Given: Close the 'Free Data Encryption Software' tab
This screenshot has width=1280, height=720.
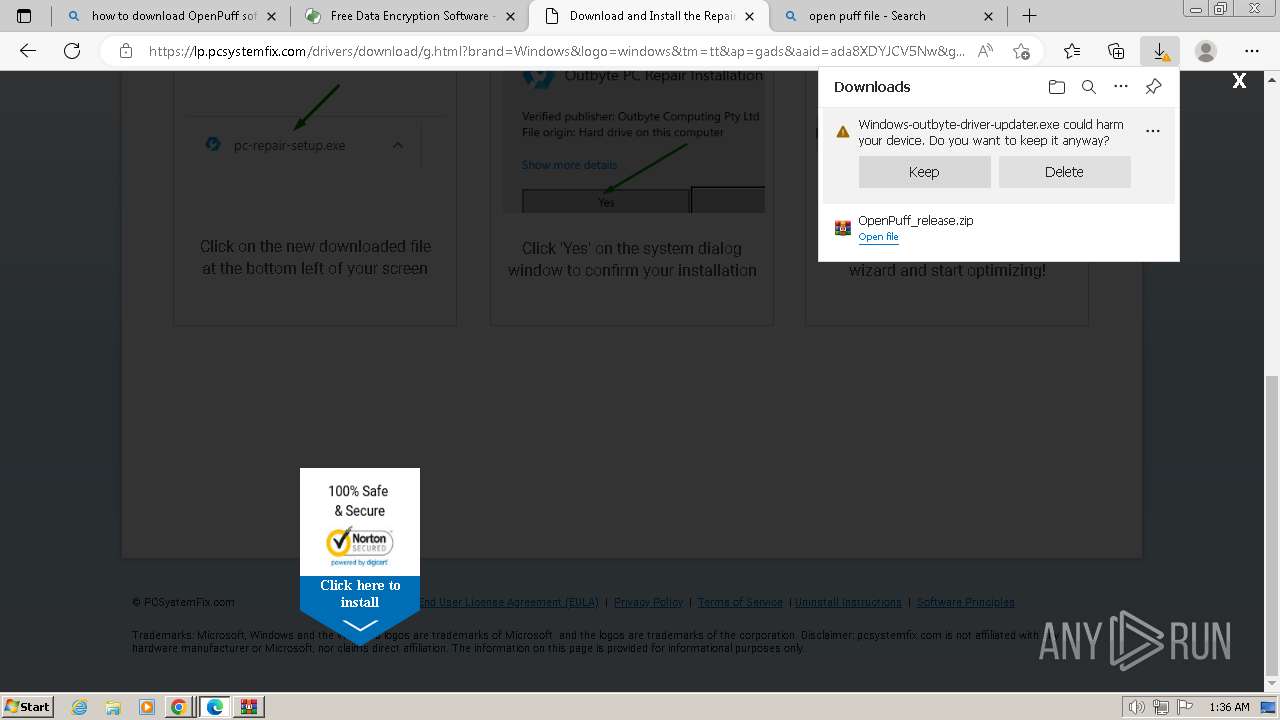Looking at the screenshot, I should [510, 16].
